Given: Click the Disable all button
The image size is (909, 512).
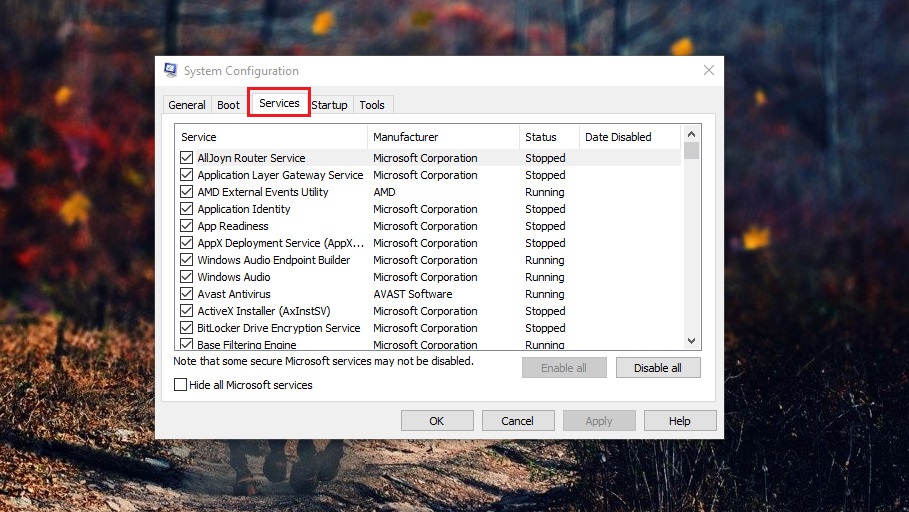Looking at the screenshot, I should coord(658,368).
